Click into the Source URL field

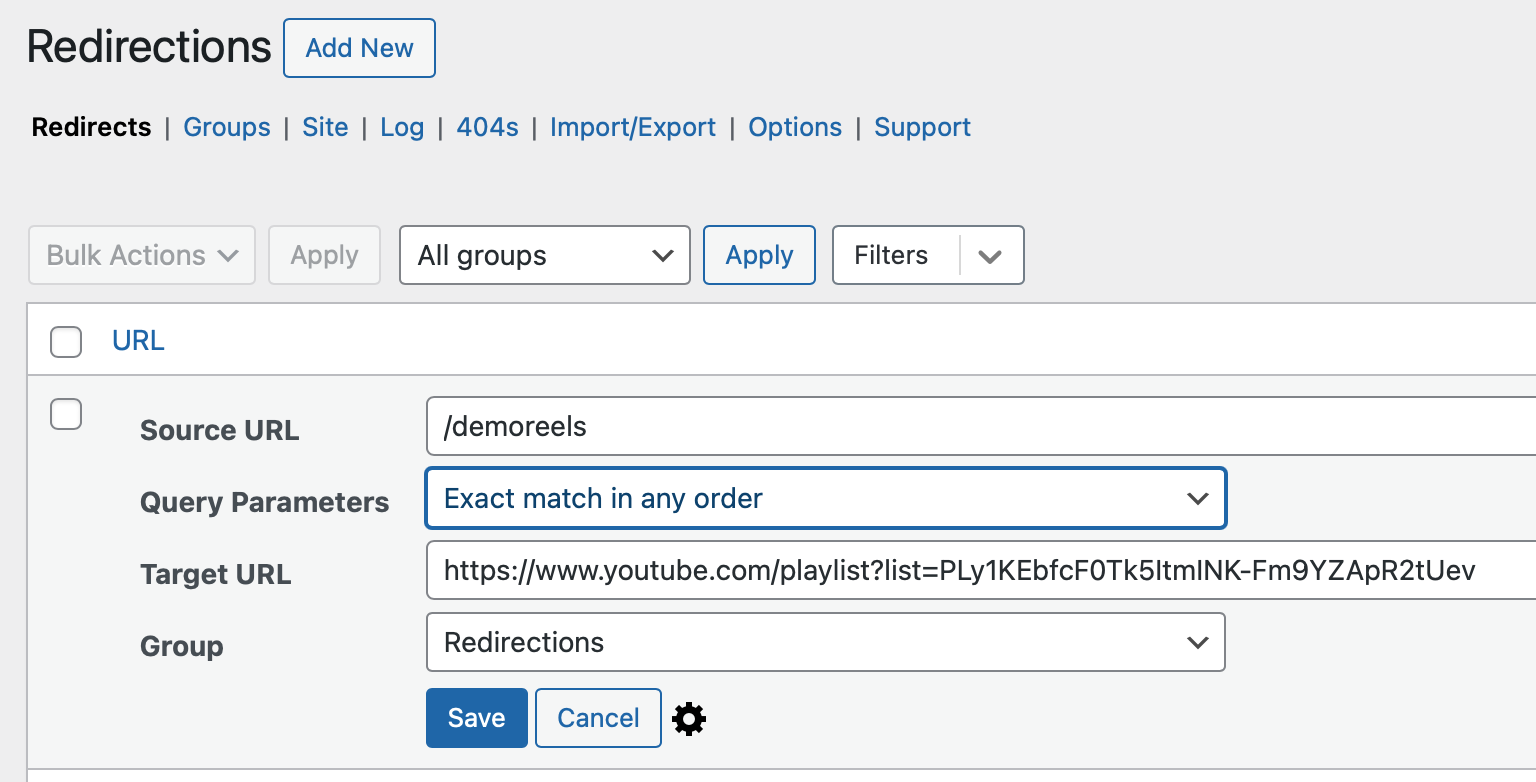pos(980,426)
